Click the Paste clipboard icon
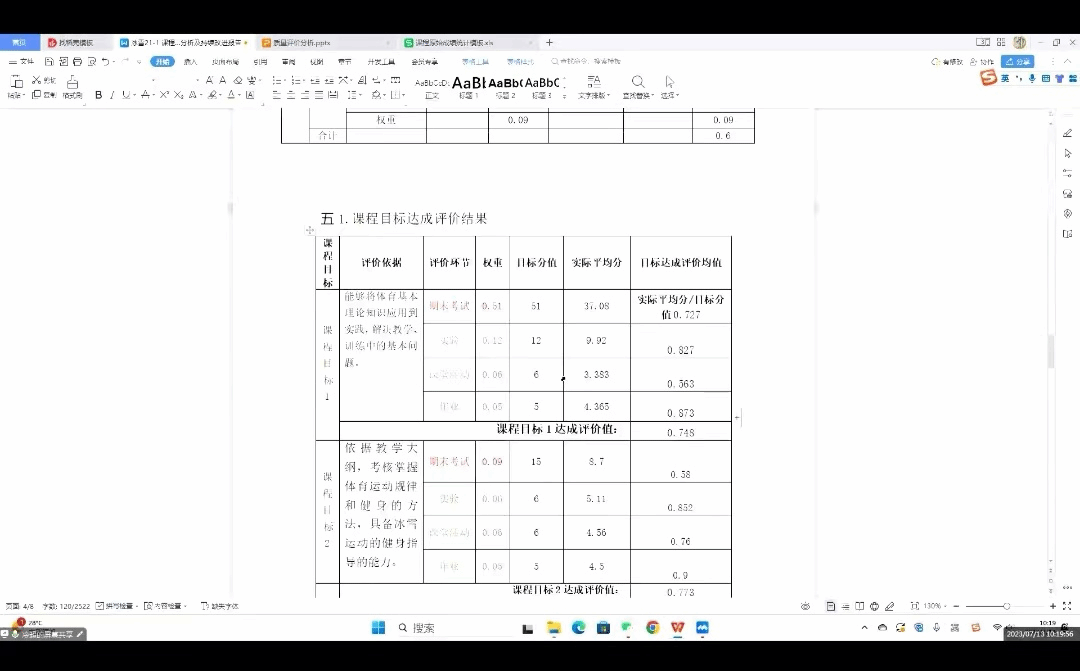 16,82
